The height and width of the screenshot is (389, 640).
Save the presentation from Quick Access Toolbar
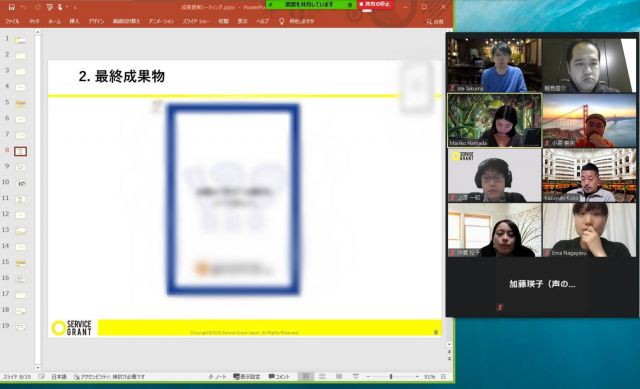click(11, 7)
